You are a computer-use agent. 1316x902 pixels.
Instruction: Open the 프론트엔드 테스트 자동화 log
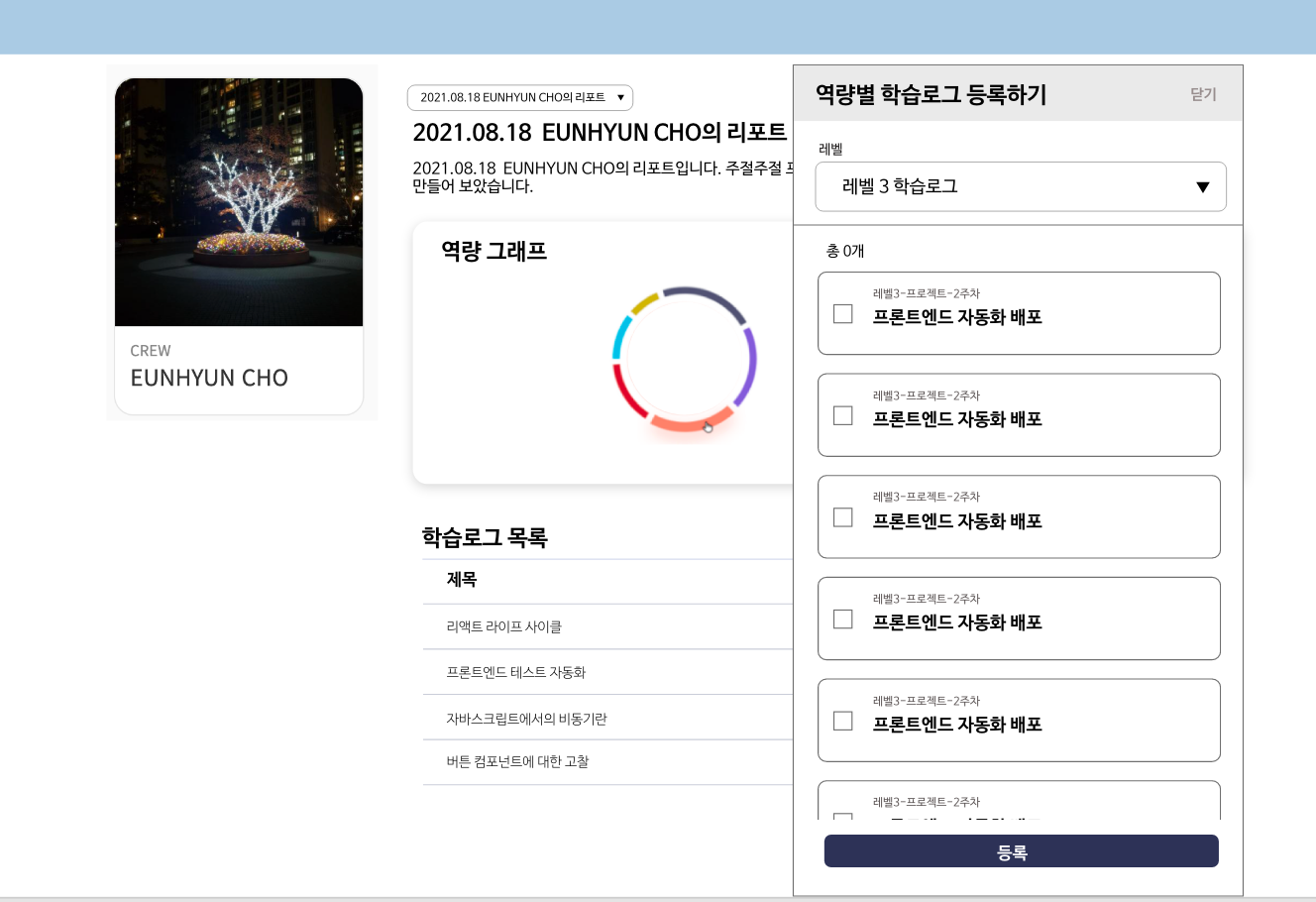514,672
